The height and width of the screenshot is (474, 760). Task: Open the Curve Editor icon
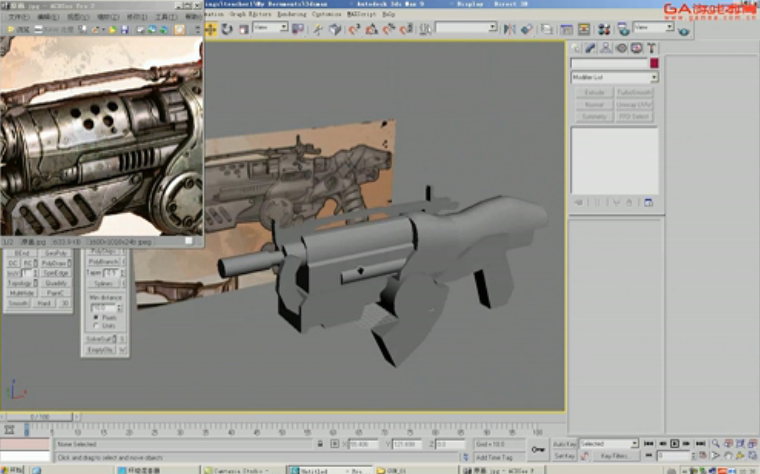(566, 30)
